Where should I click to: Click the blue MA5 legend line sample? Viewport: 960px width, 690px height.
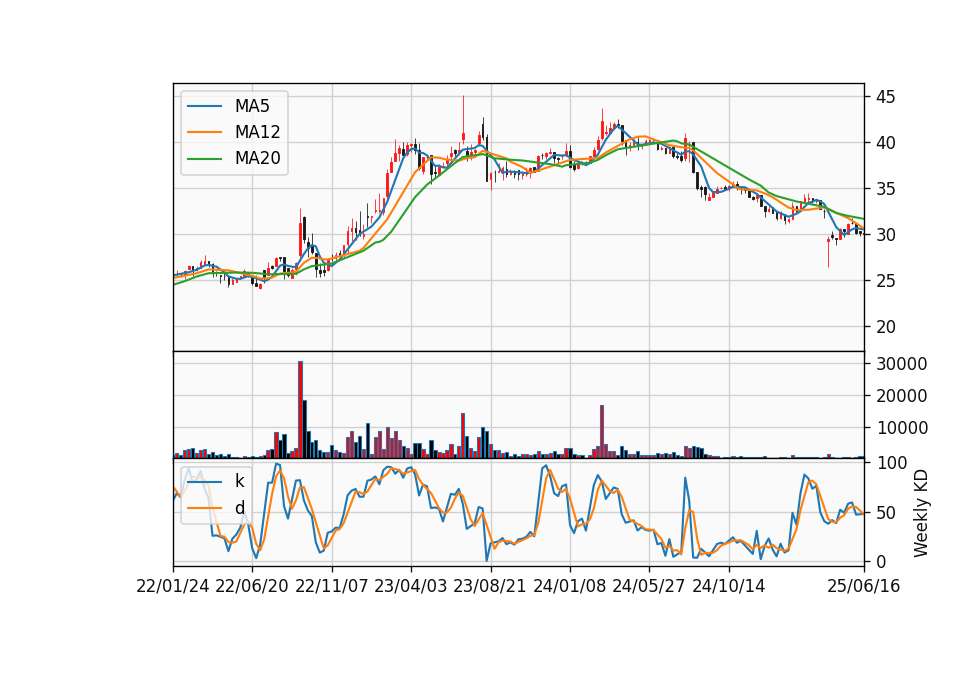click(x=204, y=106)
